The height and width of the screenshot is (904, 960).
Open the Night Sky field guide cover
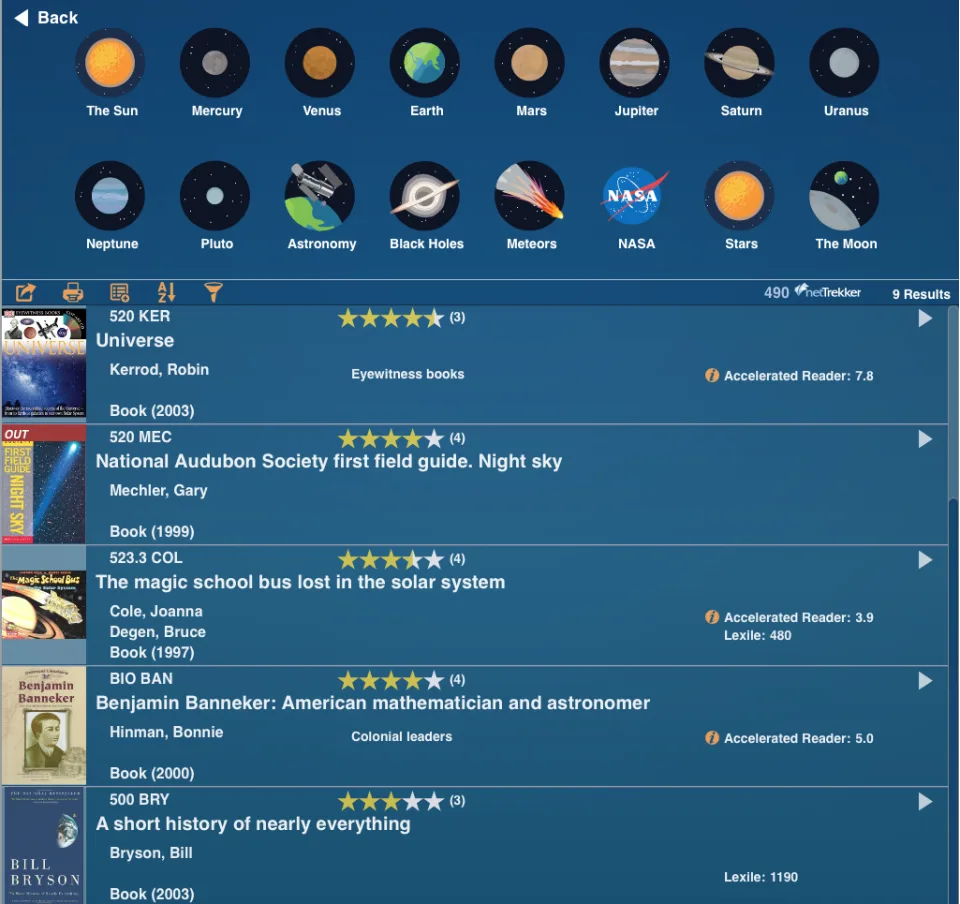pos(44,485)
